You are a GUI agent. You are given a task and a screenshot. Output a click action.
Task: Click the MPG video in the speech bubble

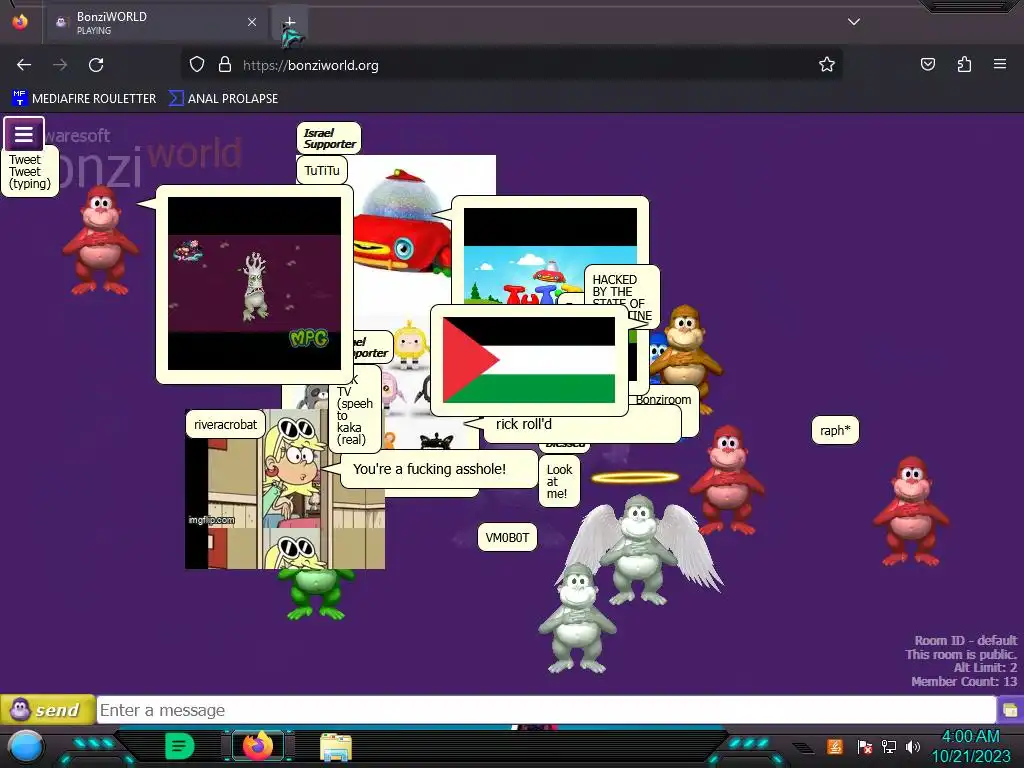click(x=254, y=283)
